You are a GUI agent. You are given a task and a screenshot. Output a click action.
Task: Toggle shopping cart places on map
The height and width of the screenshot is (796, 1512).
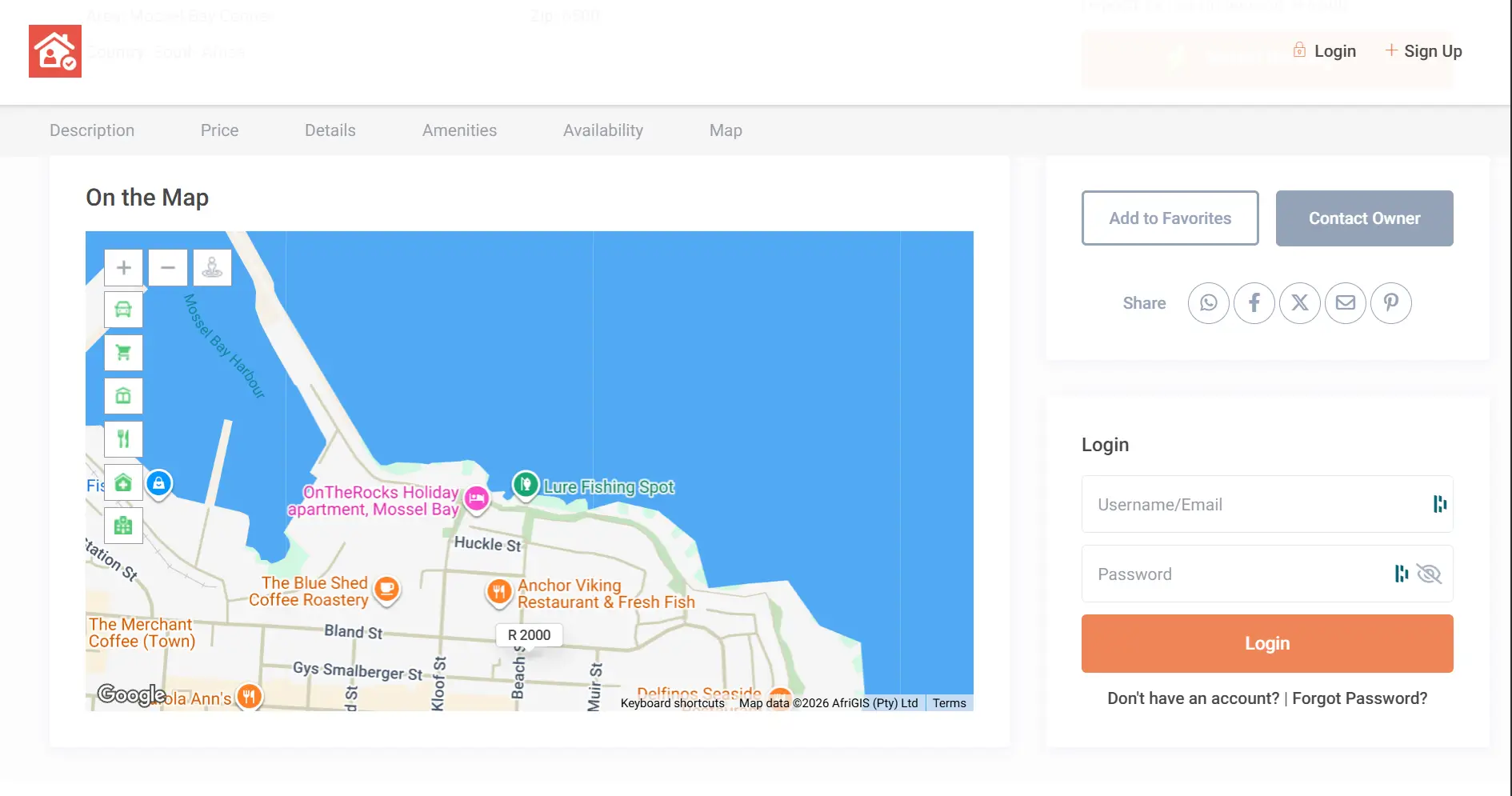point(123,353)
